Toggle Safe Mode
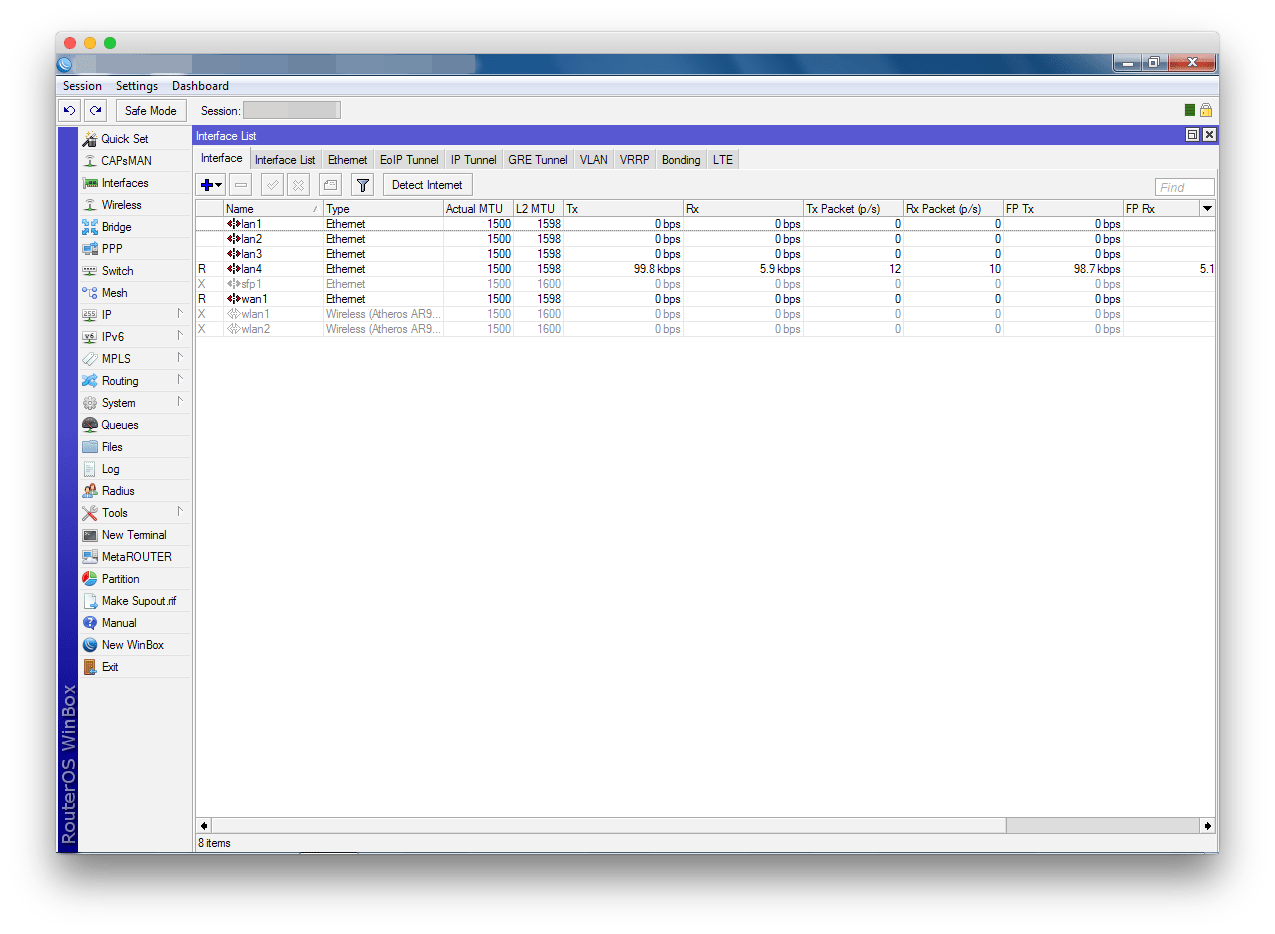Image resolution: width=1275 pixels, height=934 pixels. [150, 111]
